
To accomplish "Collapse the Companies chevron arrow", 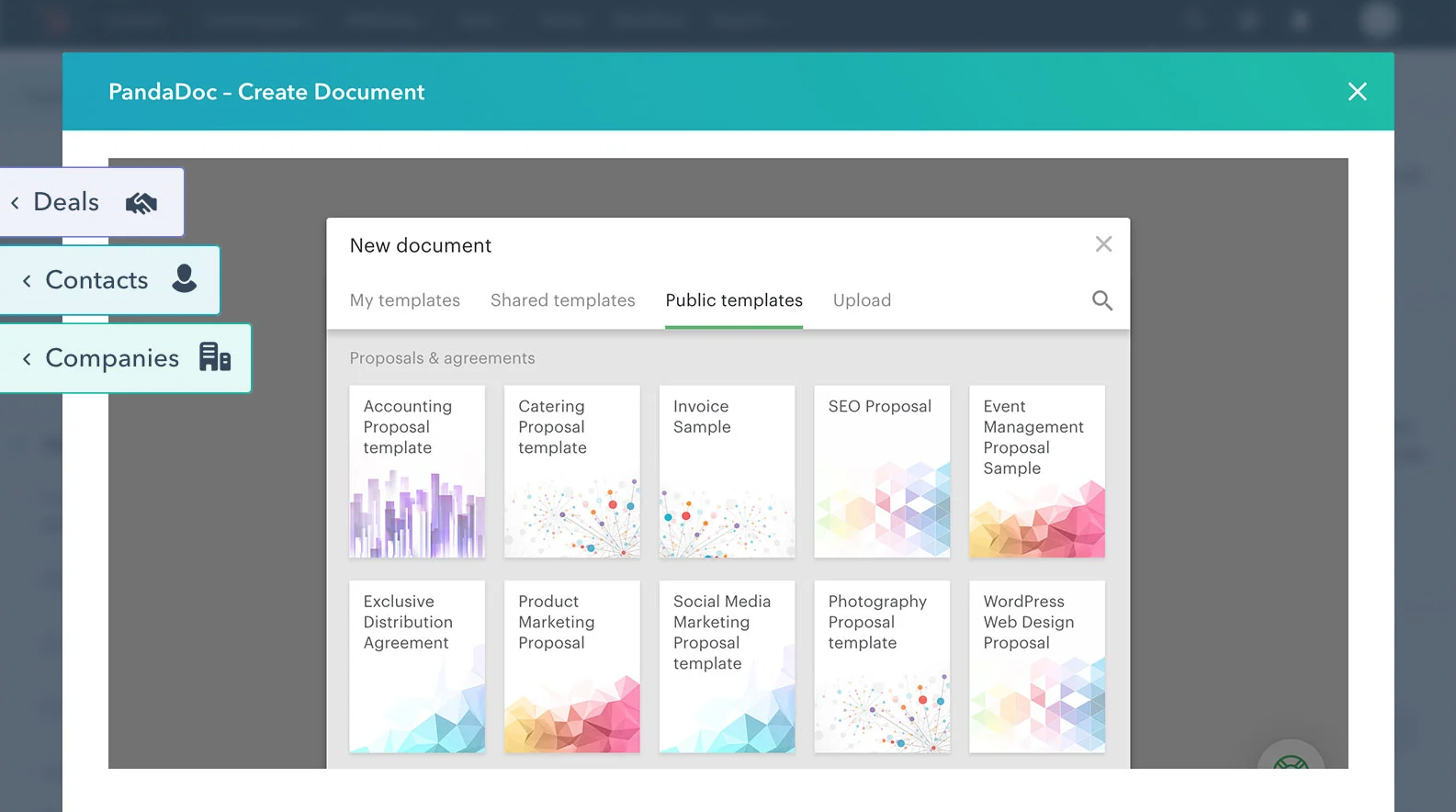I will coord(27,358).
